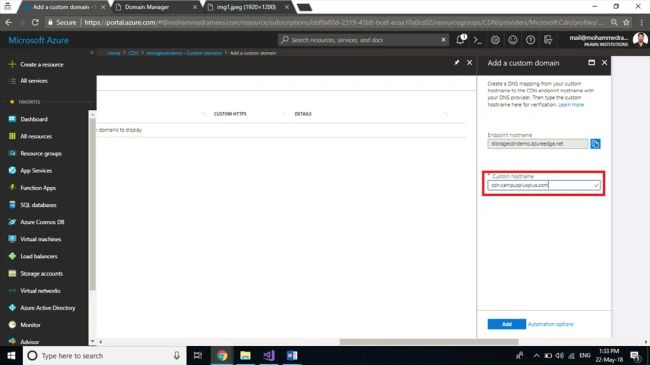
Task: Search resources, services, and docs box
Action: 363,40
